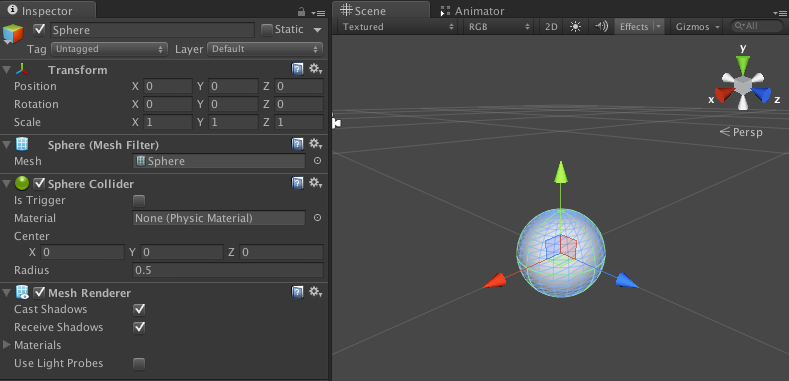This screenshot has height=381, width=789.
Task: Toggle scene lighting sun icon
Action: [x=575, y=27]
